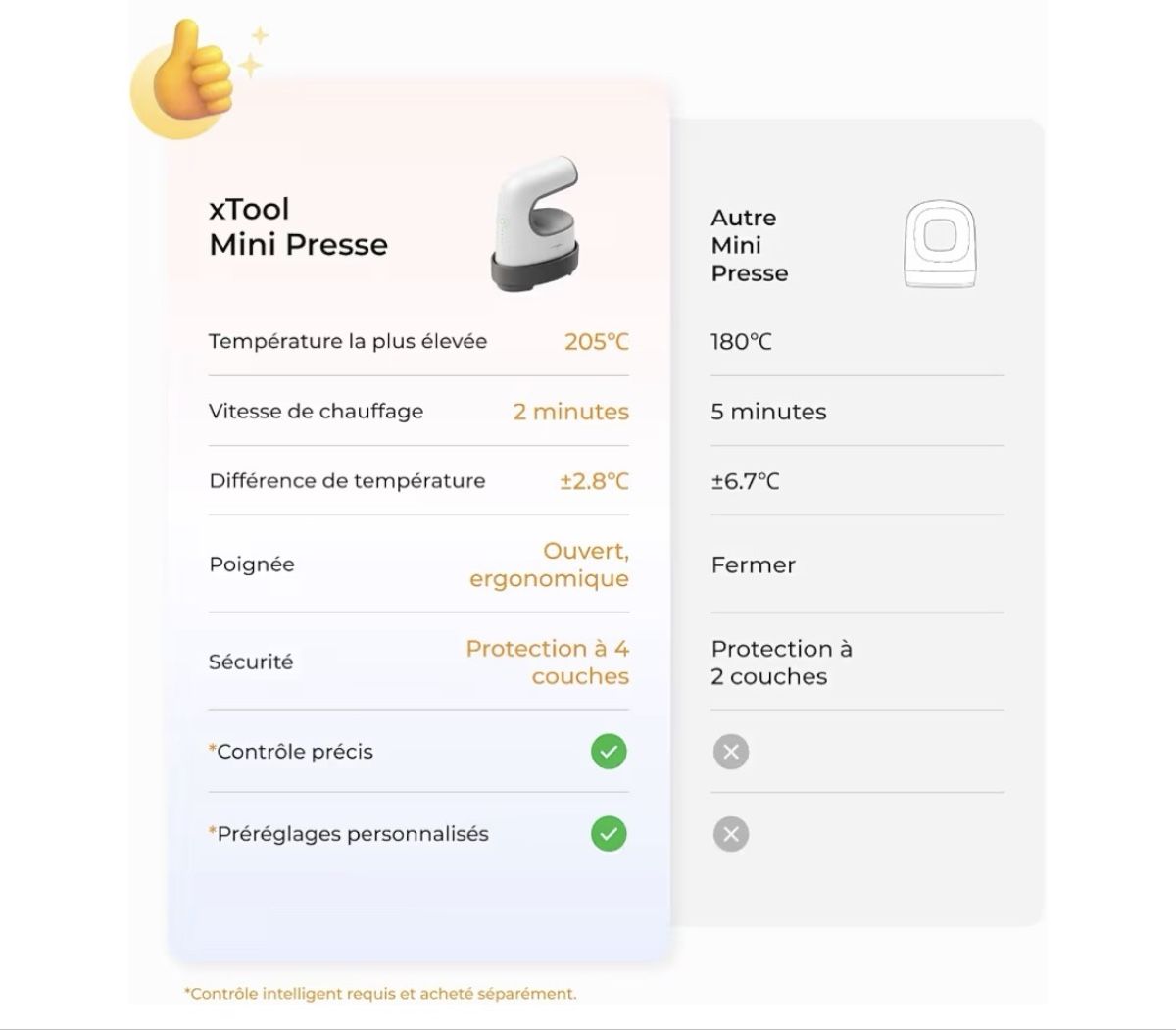Click green checkmark for Préréglages personnalisés
The width and height of the screenshot is (1176, 1030).
pos(609,834)
